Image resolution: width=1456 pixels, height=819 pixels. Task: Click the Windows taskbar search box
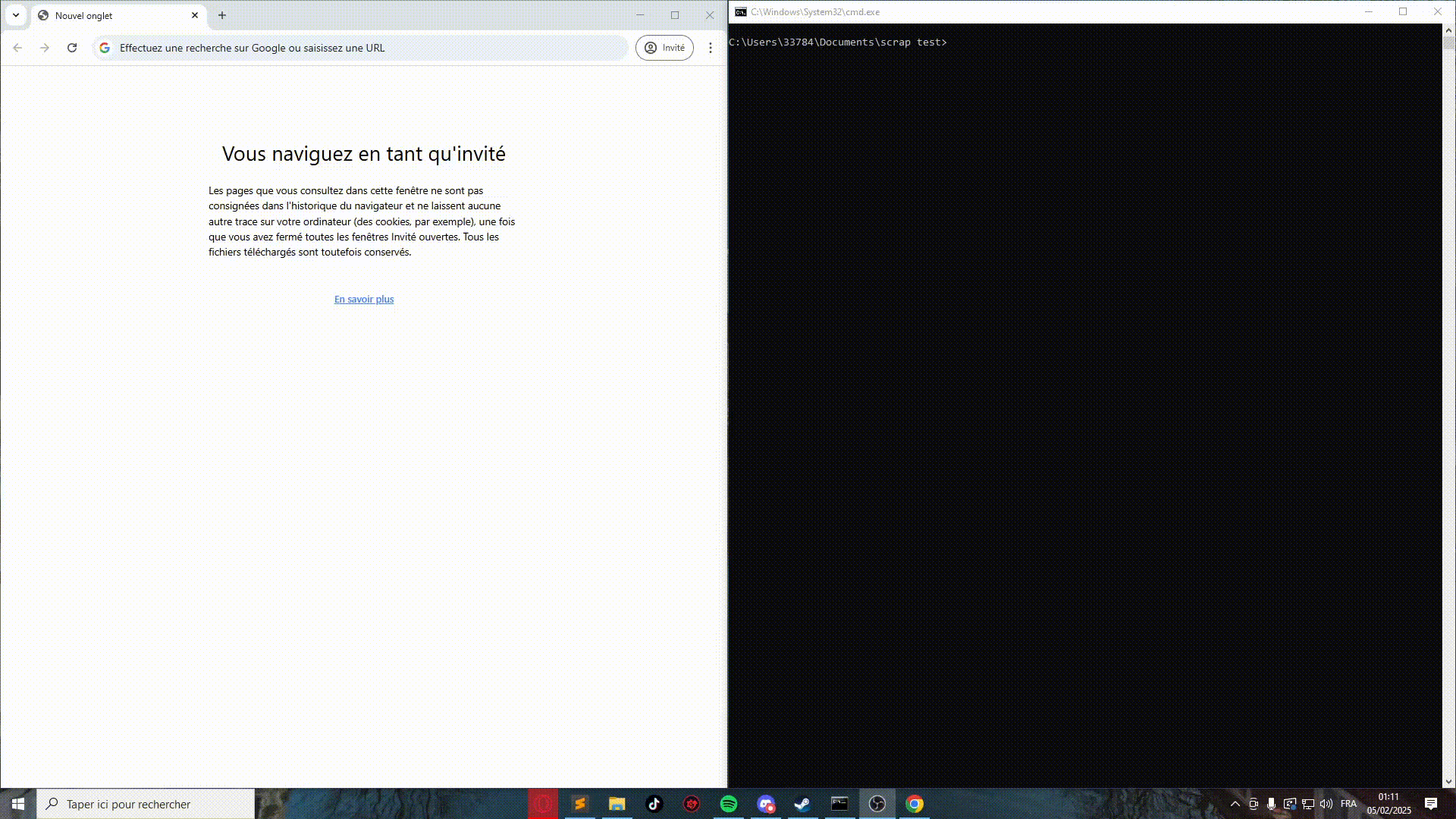point(146,804)
